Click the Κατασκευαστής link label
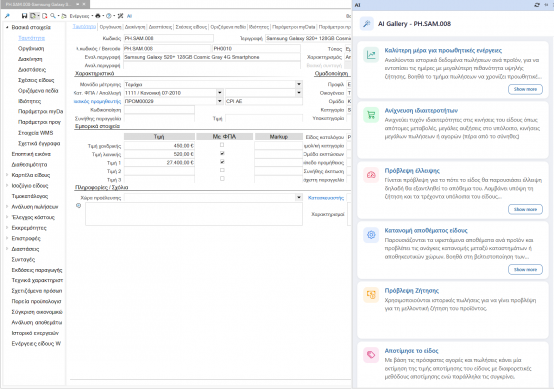The image size is (554, 389). (x=326, y=198)
